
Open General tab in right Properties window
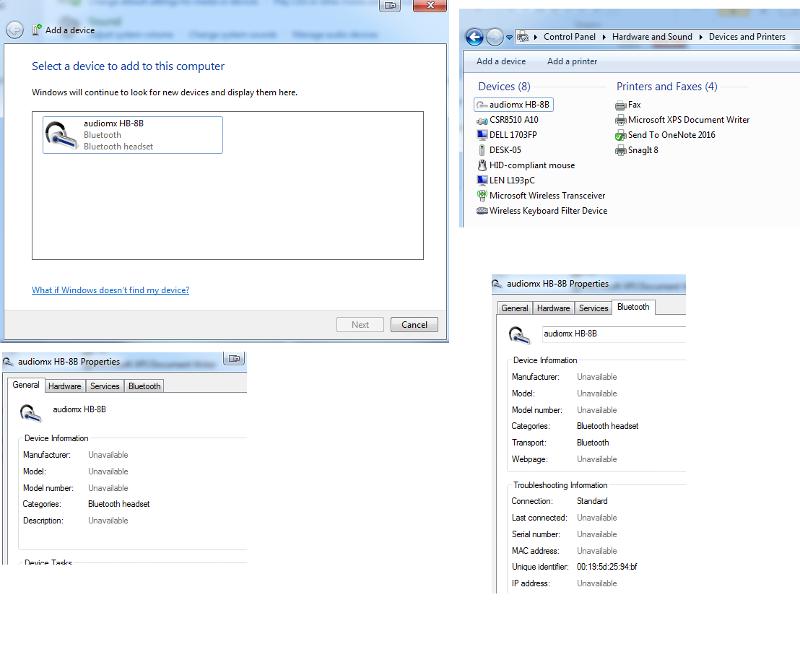tap(515, 308)
